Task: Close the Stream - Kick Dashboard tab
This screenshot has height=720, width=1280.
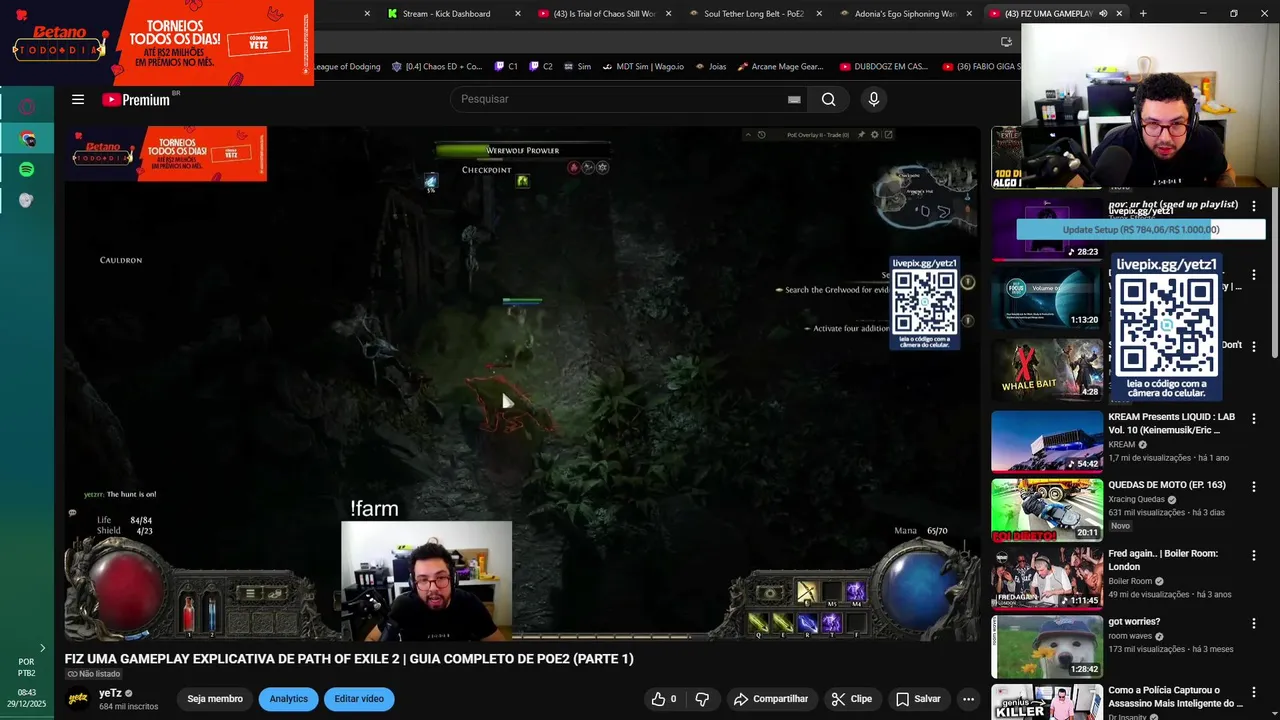Action: pyautogui.click(x=517, y=14)
